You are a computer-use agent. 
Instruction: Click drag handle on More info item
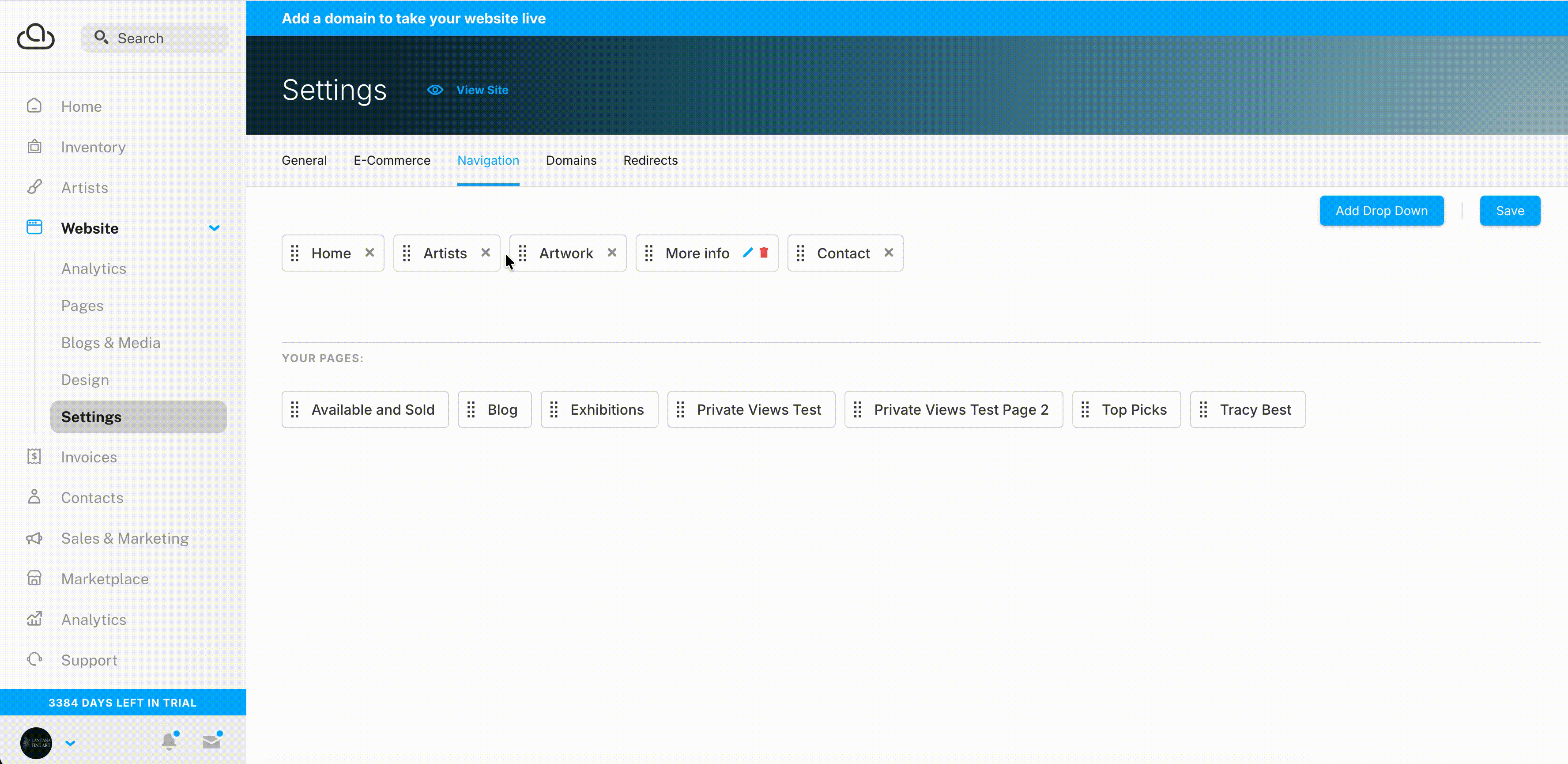pyautogui.click(x=649, y=253)
